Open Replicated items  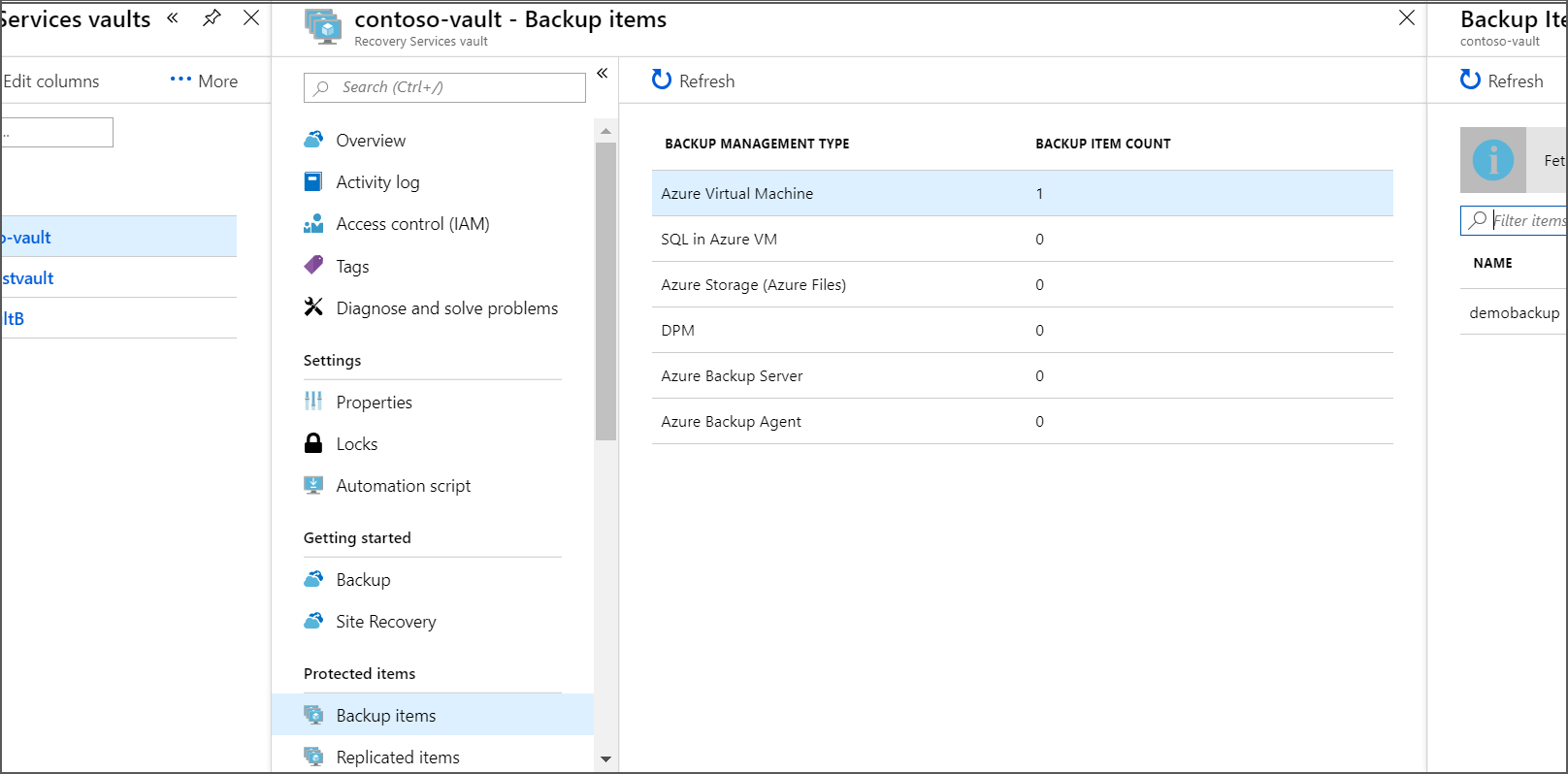click(x=398, y=758)
